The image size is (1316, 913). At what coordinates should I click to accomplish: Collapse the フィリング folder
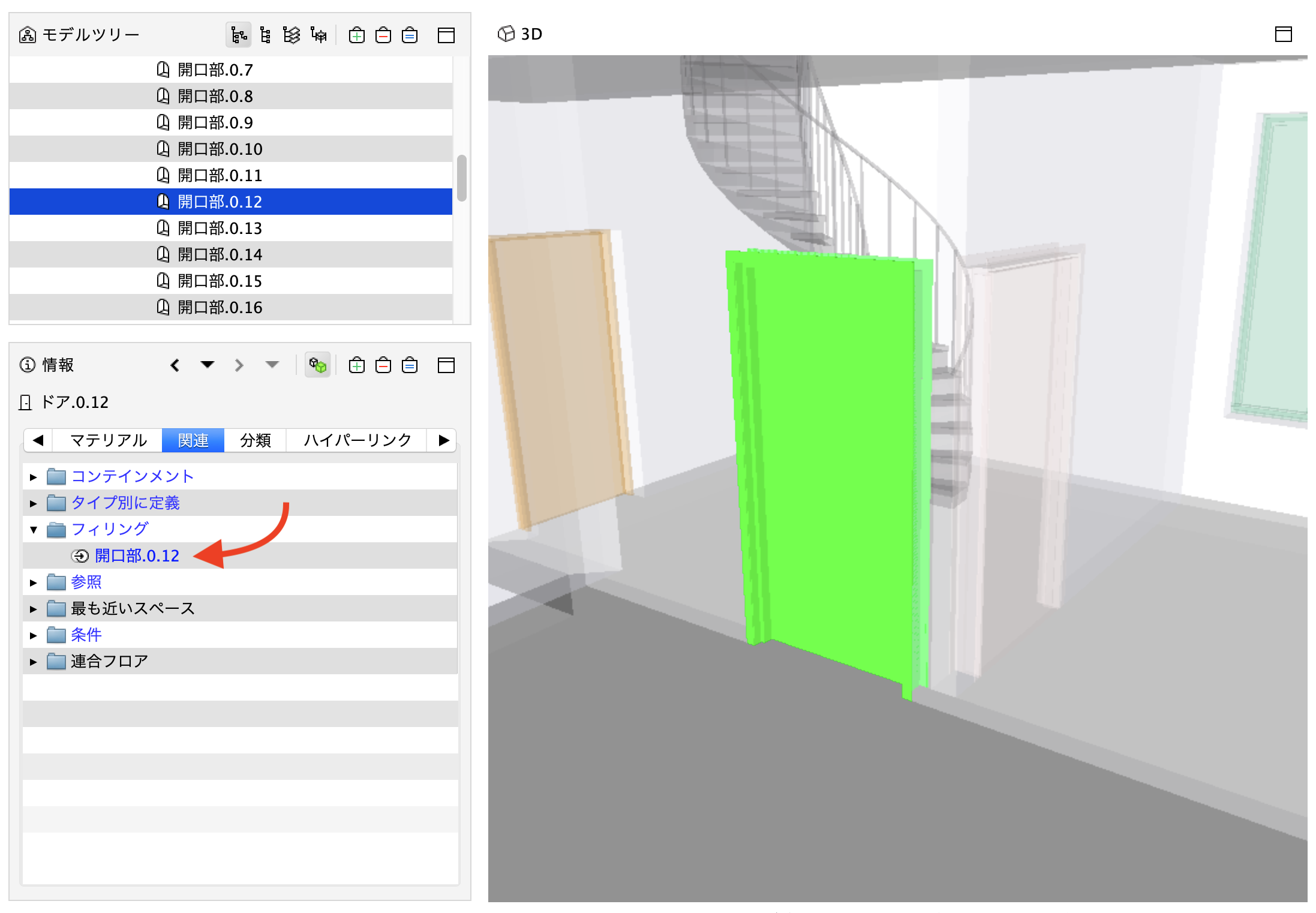tap(34, 530)
